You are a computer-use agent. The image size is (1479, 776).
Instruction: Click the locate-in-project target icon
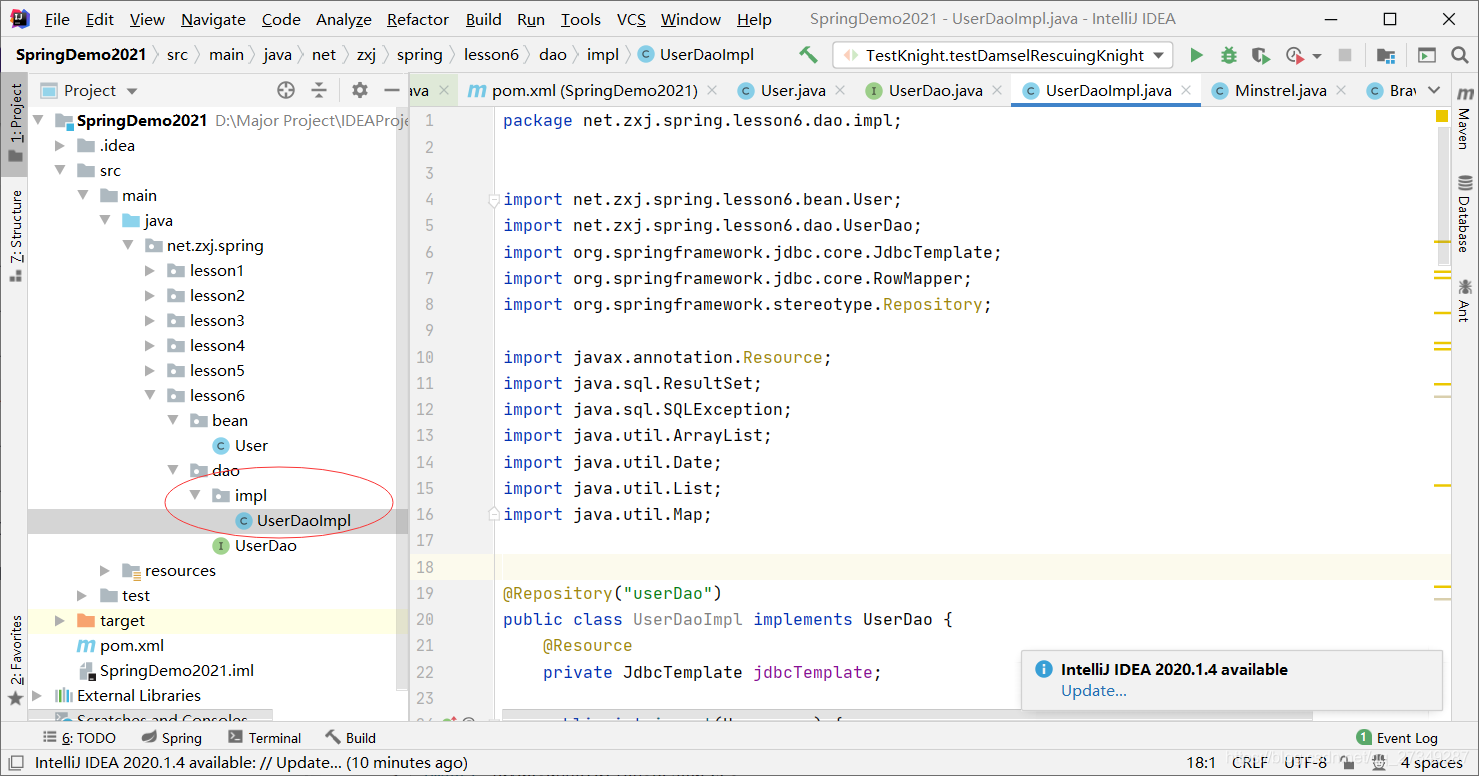pyautogui.click(x=286, y=90)
